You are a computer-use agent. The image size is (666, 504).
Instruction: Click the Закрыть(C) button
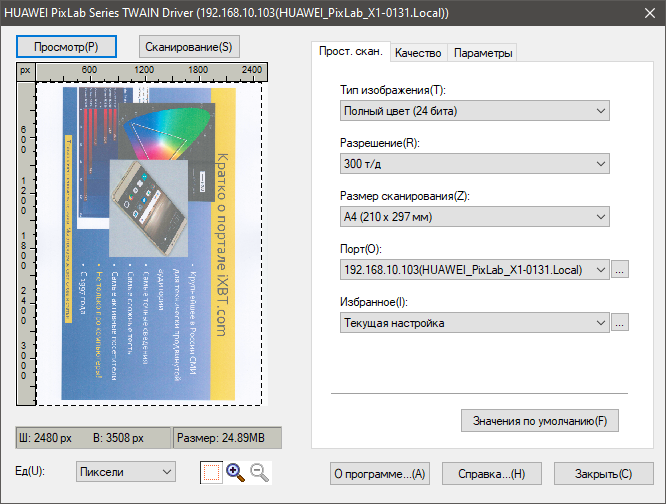pyautogui.click(x=603, y=473)
